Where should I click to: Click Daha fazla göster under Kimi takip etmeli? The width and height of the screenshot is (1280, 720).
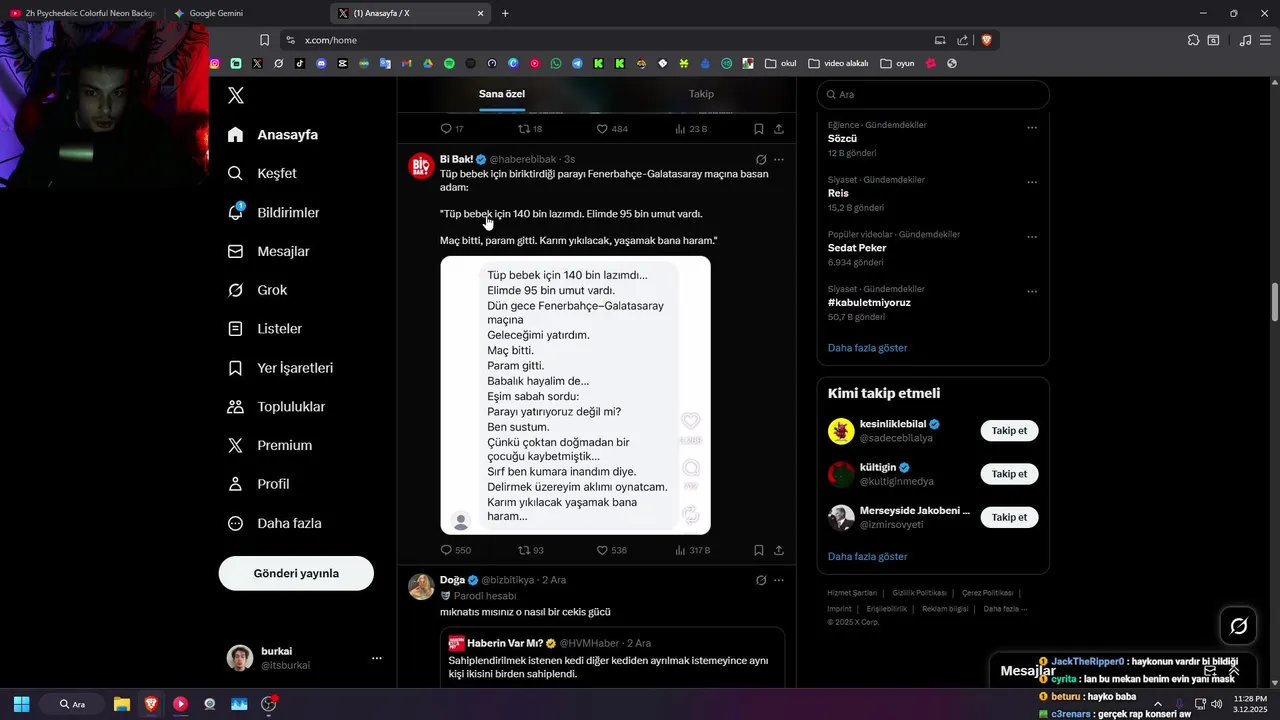[867, 556]
